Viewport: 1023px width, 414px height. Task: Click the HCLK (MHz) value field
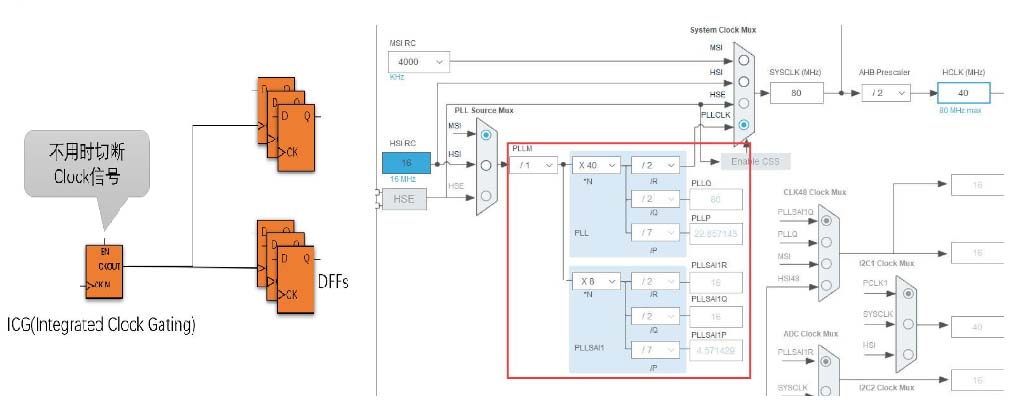pos(965,92)
